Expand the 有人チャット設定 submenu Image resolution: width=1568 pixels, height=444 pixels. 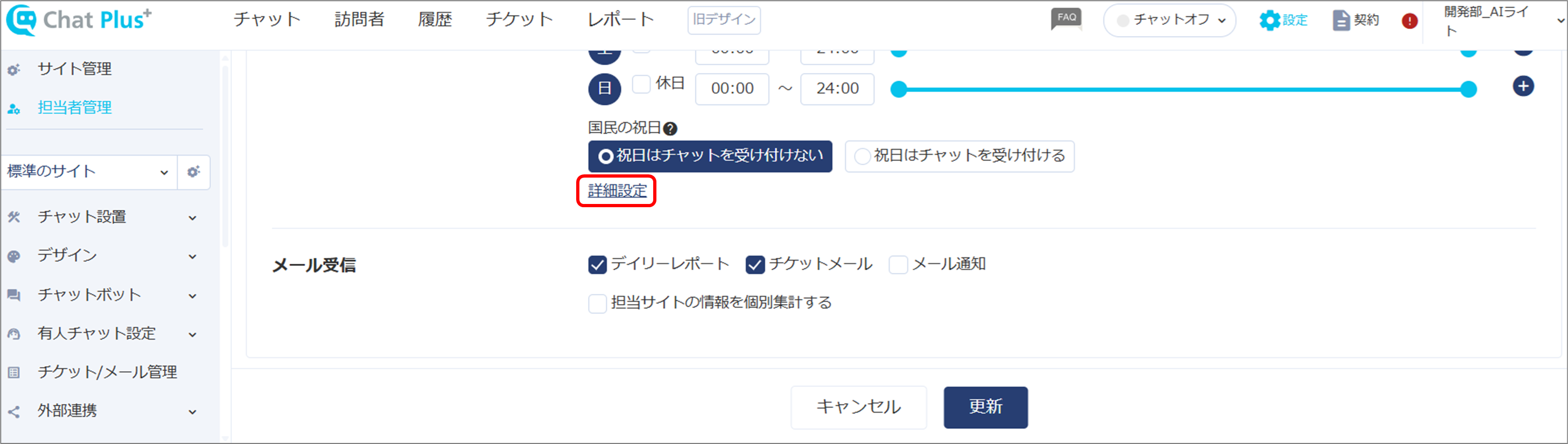(192, 335)
